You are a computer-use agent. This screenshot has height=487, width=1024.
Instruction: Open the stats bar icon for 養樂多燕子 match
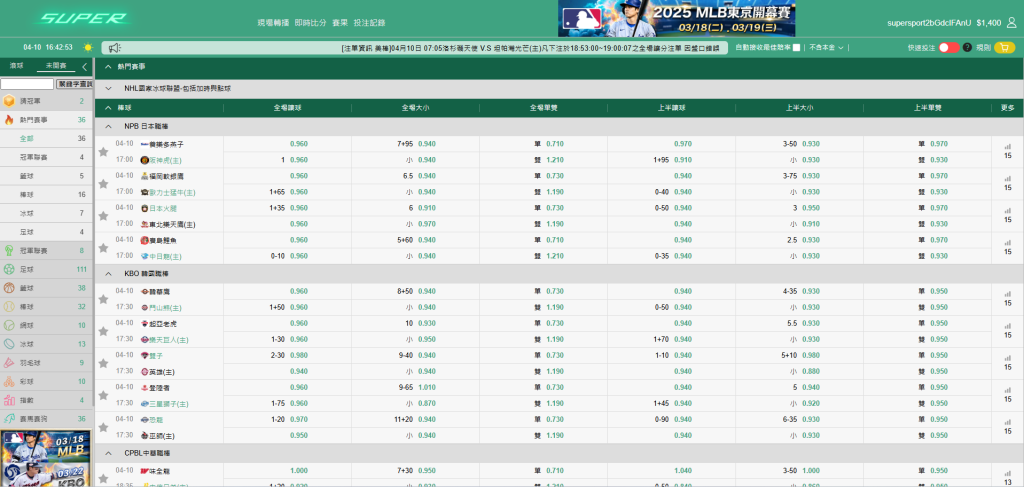pyautogui.click(x=1007, y=146)
